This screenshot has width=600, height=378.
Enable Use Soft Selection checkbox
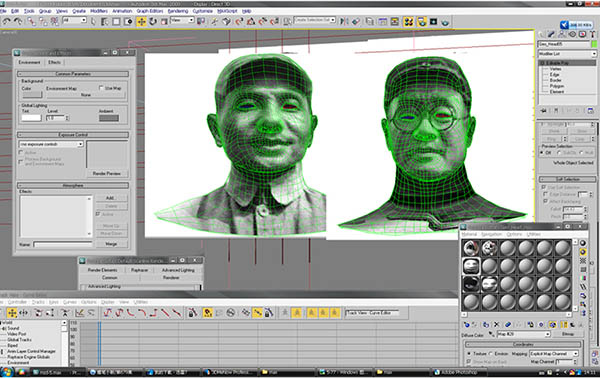point(544,187)
